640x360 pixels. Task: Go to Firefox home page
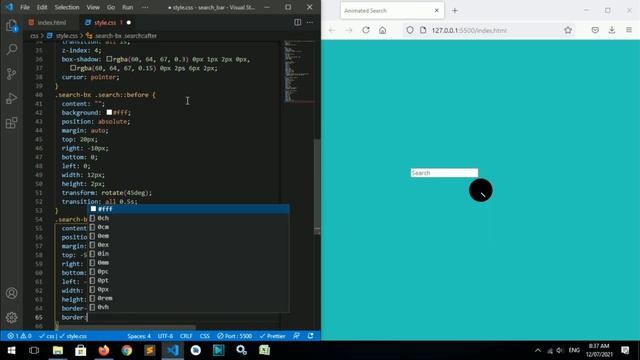382,30
